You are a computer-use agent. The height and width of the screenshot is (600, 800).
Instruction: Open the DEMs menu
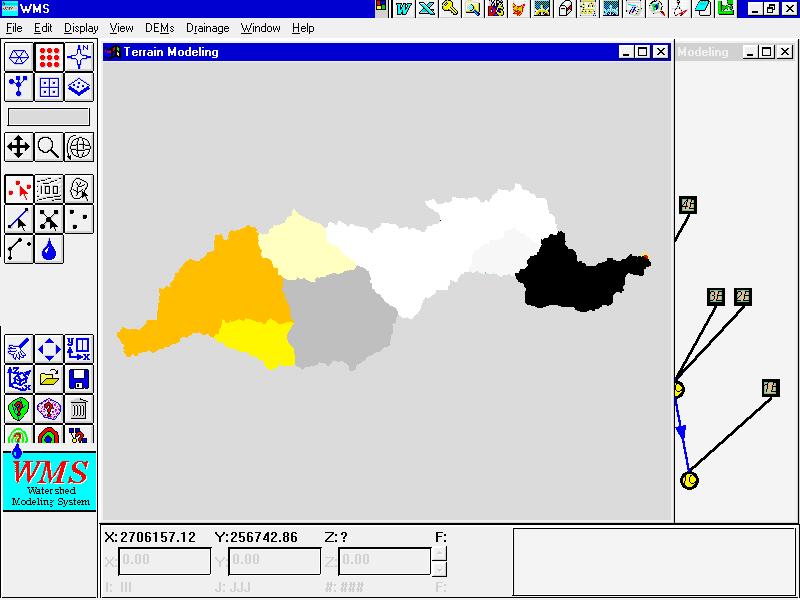(159, 29)
